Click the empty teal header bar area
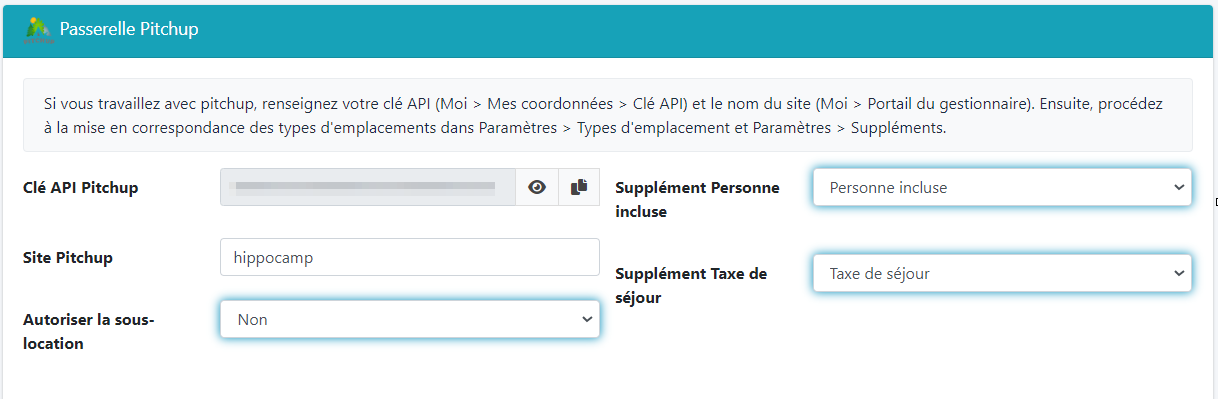 tap(700, 30)
